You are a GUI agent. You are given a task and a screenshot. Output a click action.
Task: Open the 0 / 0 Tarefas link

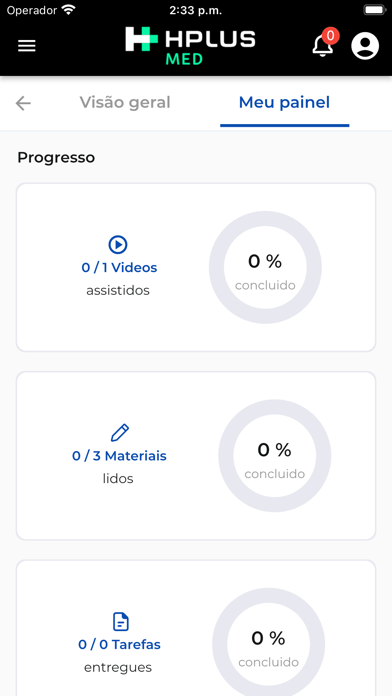[119, 644]
